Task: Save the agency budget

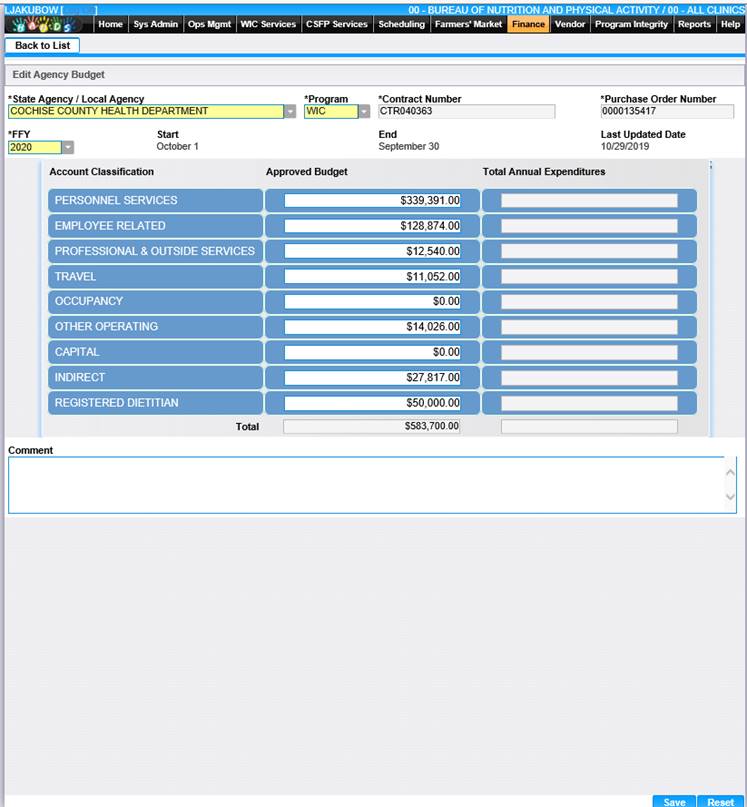Action: pyautogui.click(x=674, y=801)
